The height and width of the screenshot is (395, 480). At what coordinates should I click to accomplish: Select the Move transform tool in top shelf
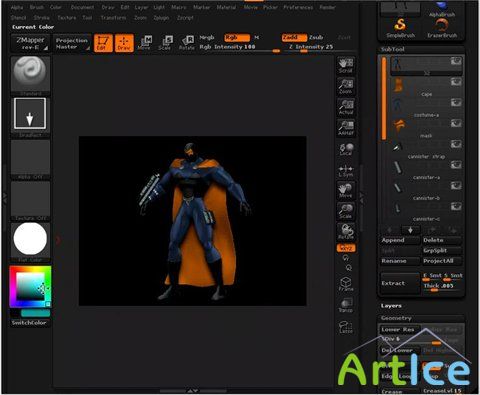(x=145, y=43)
